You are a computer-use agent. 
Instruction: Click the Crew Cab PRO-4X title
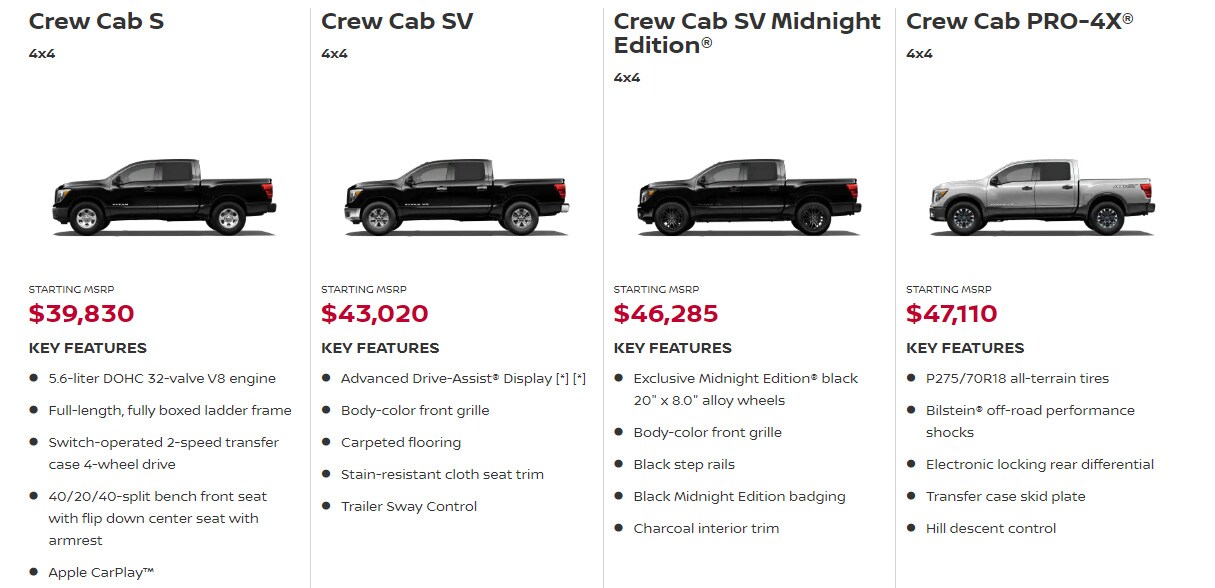click(x=1020, y=21)
